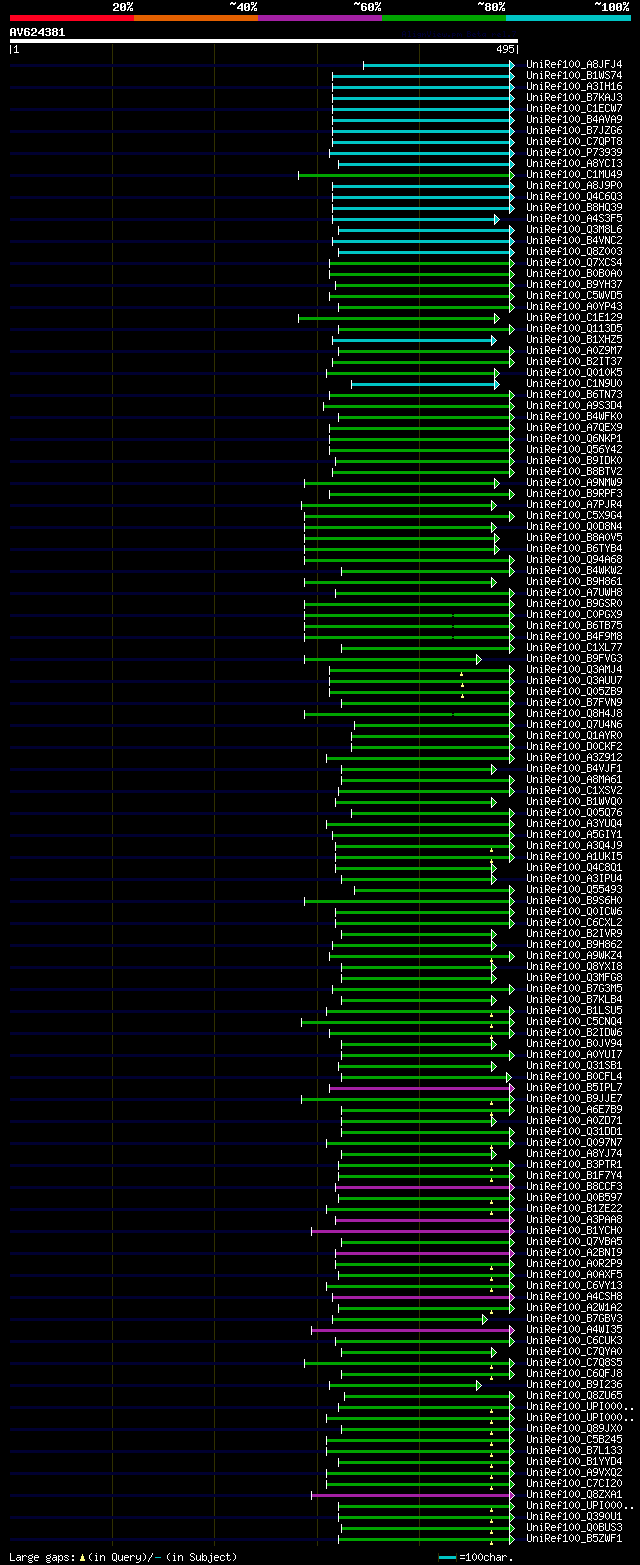Open hit UniRef100_A3IH16
Image resolution: width=640 pixels, height=1565 pixels.
pyautogui.click(x=574, y=86)
